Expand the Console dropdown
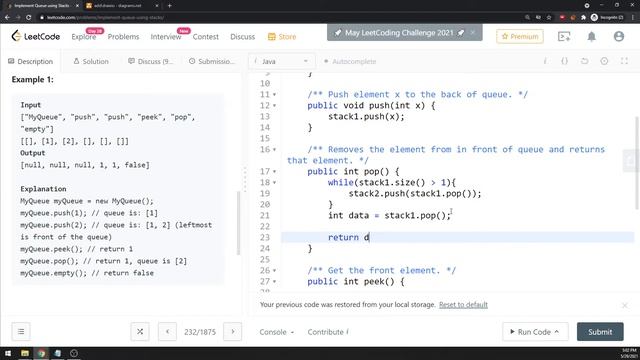Screen dimensions: 640x360 tap(276, 332)
